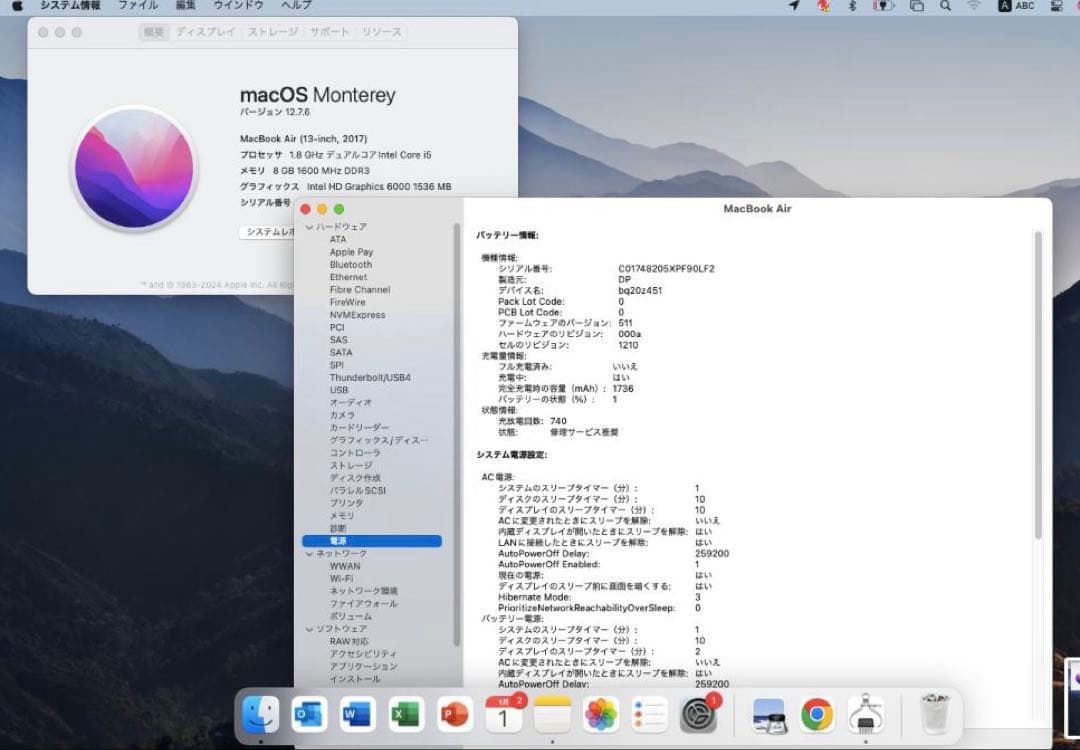
Task: Open Finder from the Dock
Action: (261, 715)
